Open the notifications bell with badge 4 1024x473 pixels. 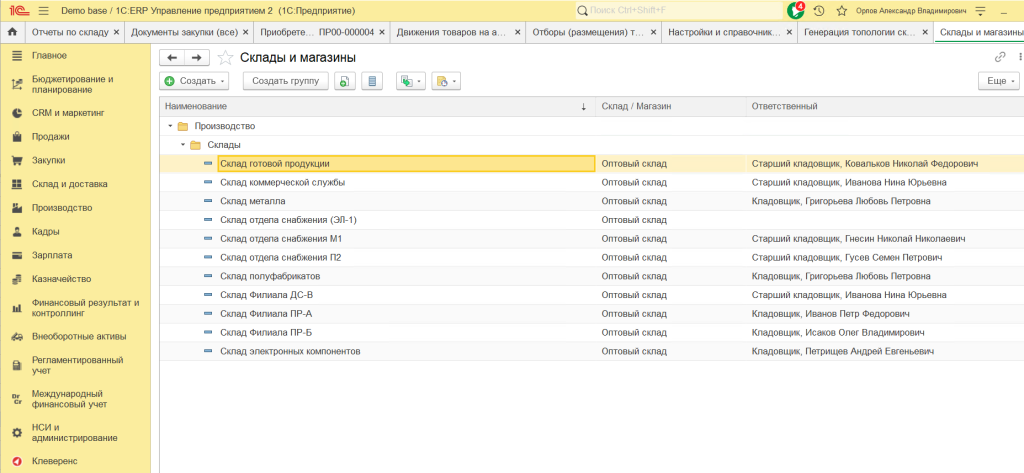795,10
